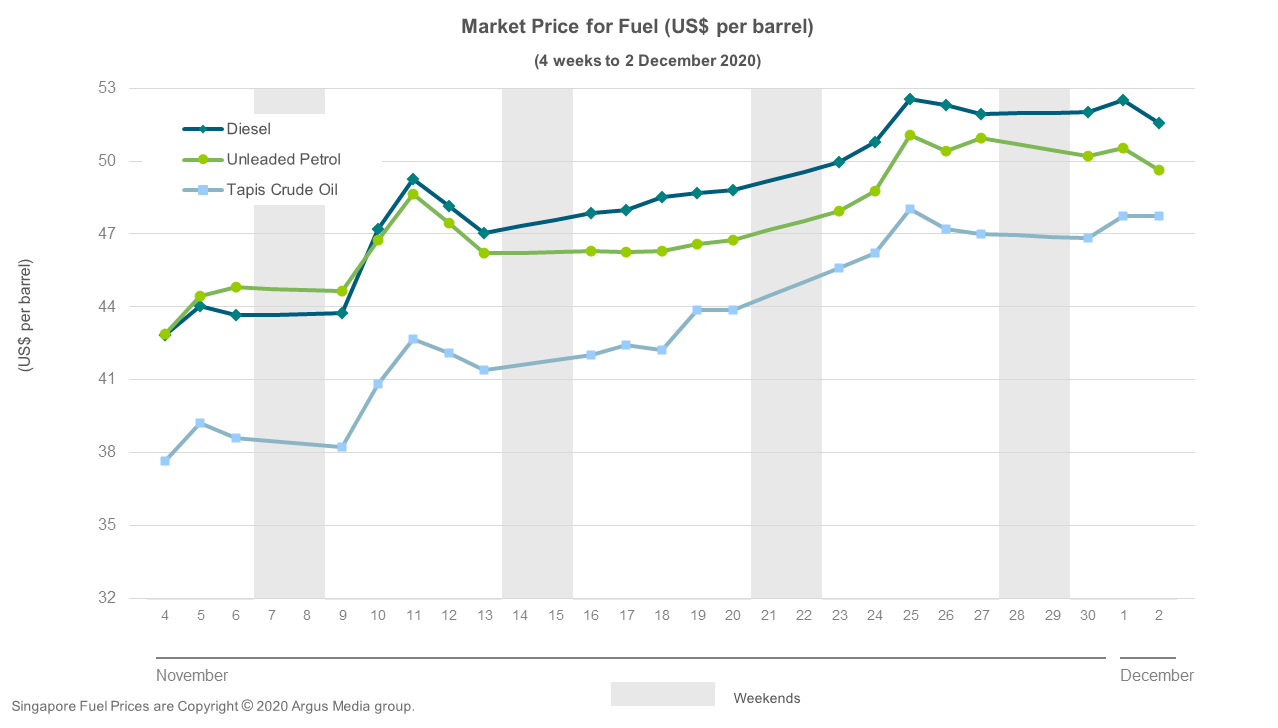
Task: Click the Tapis Crude Oil legend square marker
Action: click(x=204, y=189)
